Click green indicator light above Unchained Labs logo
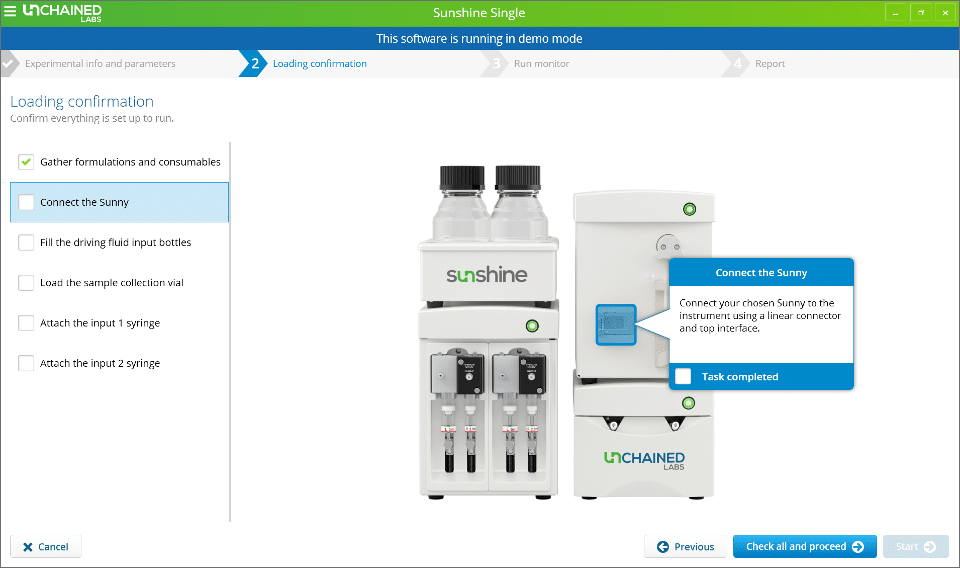 point(689,403)
